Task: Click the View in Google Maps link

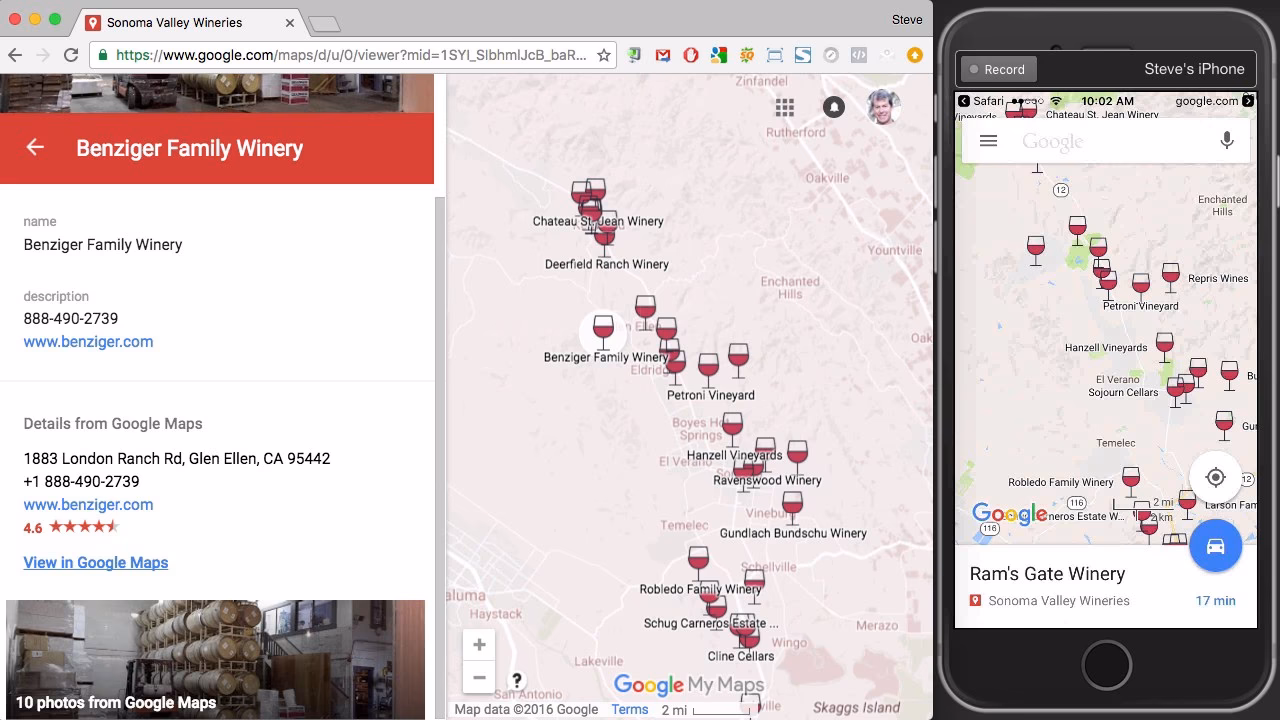Action: [x=95, y=562]
